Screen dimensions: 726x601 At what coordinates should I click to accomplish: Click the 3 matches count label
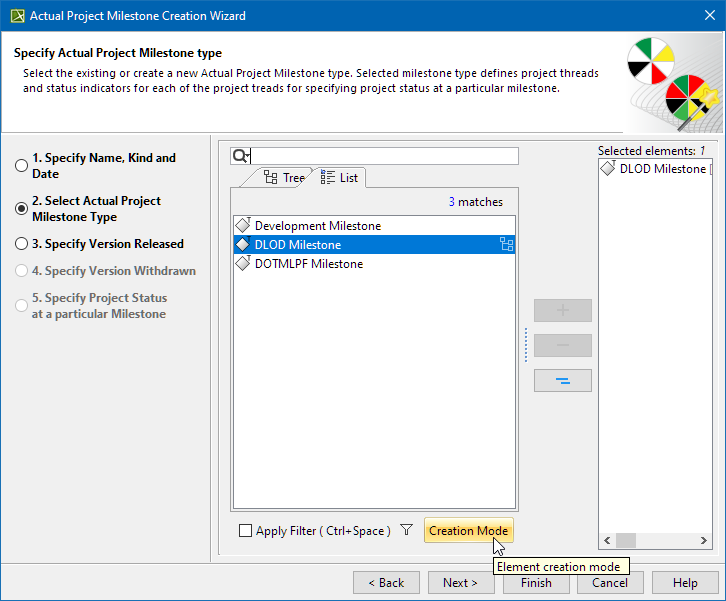(476, 202)
